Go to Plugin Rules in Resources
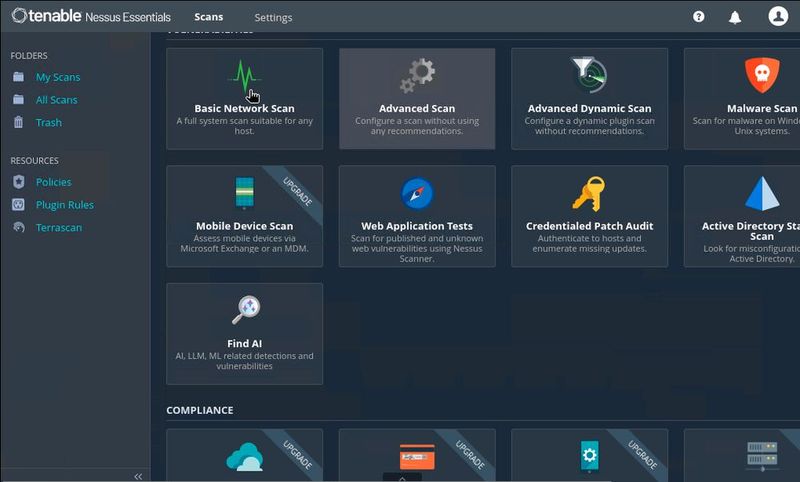 click(64, 205)
